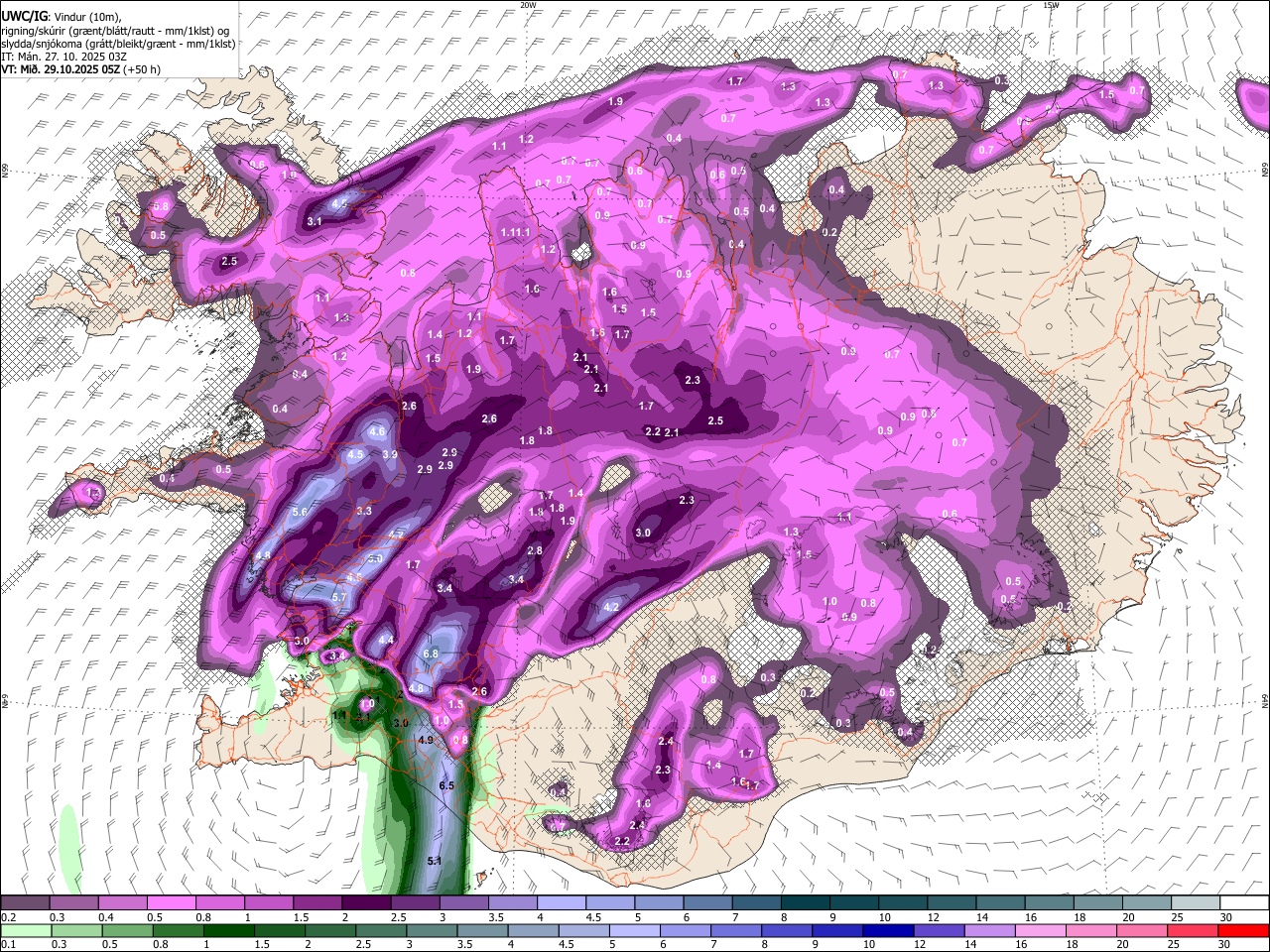
Task: Pick top legend swatch between 0.5 and 0.8
Action: tap(171, 903)
